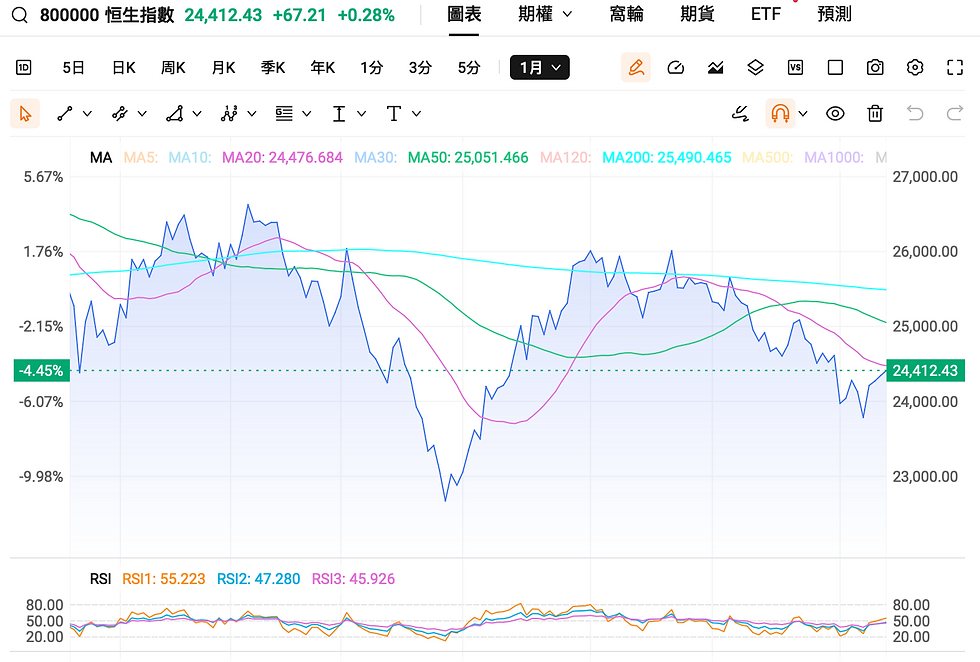Expand the Fibonacci tool dropdown arrow

point(307,114)
